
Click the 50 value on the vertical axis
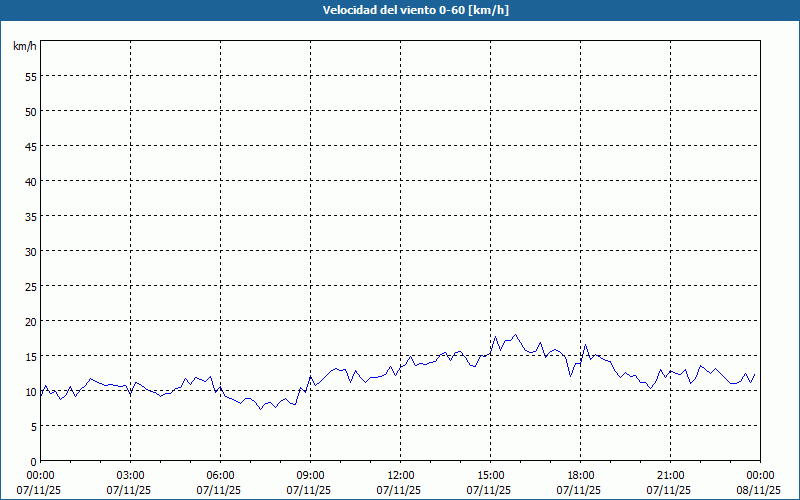[31, 111]
